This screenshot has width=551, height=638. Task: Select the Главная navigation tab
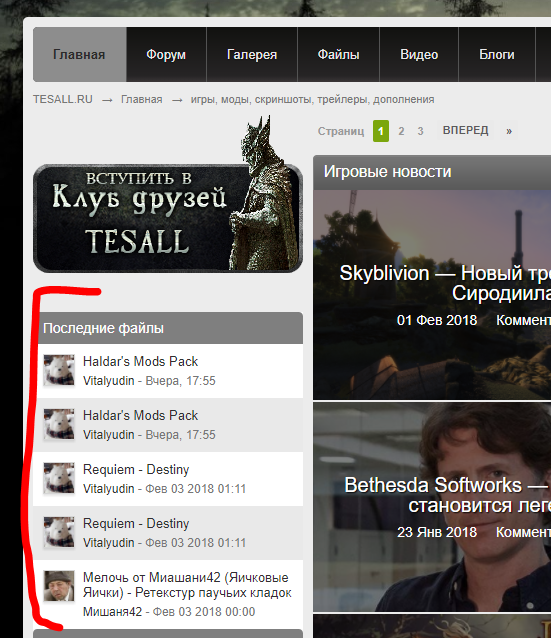[x=79, y=55]
